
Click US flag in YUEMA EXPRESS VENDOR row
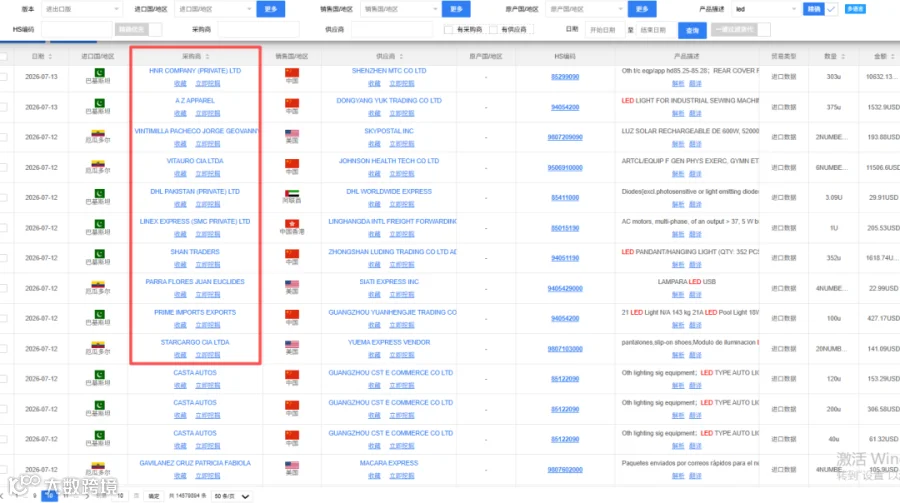click(x=292, y=344)
